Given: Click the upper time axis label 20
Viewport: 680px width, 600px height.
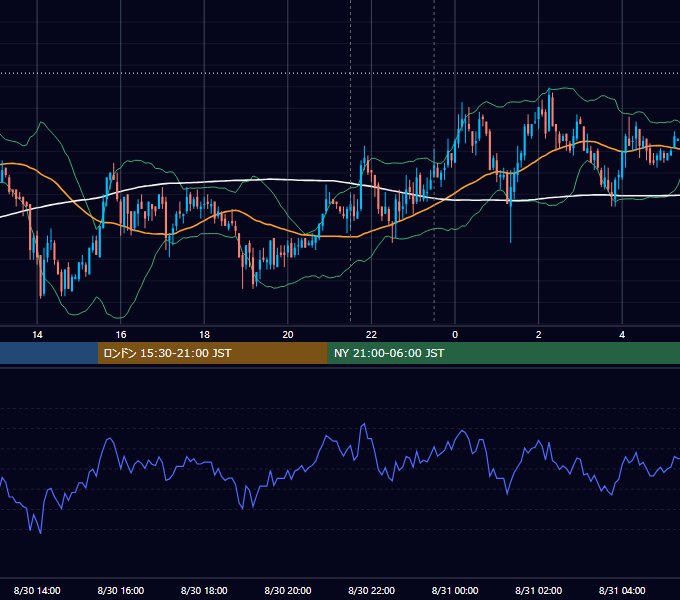Looking at the screenshot, I should [x=288, y=335].
